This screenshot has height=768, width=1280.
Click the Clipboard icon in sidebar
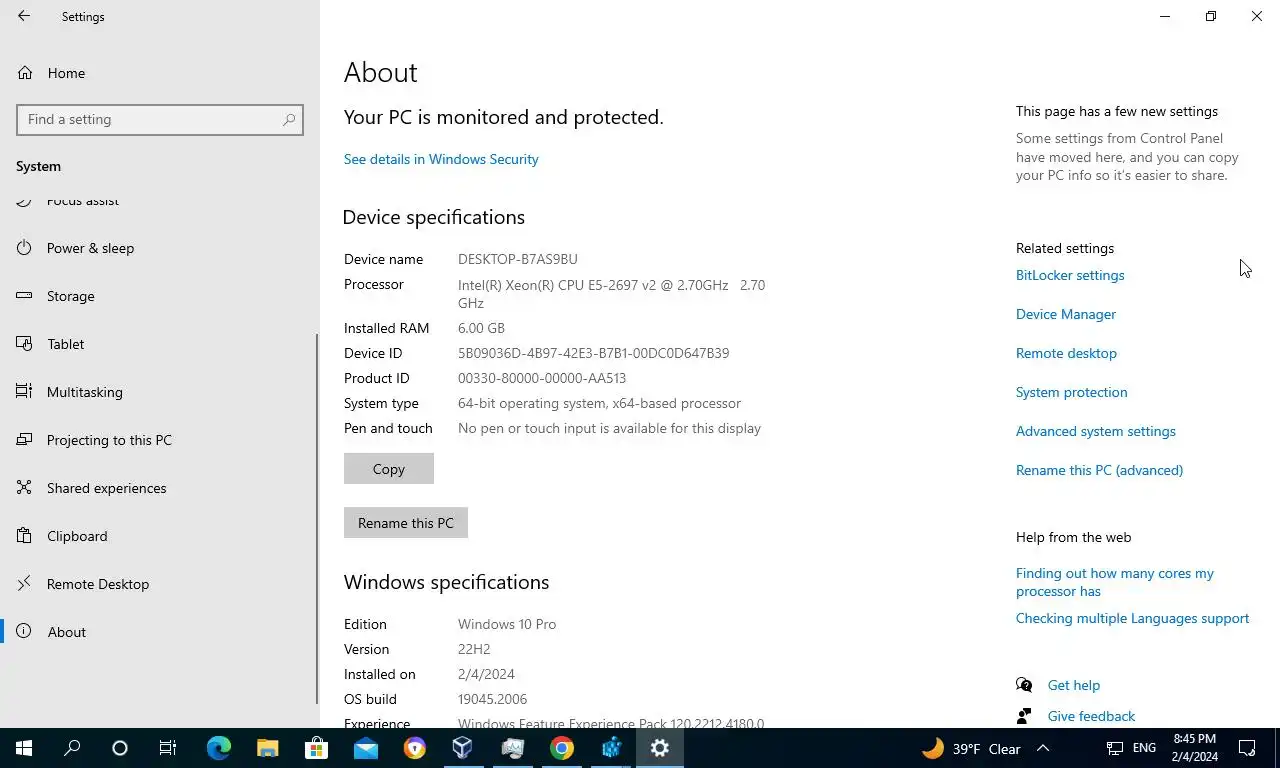25,536
